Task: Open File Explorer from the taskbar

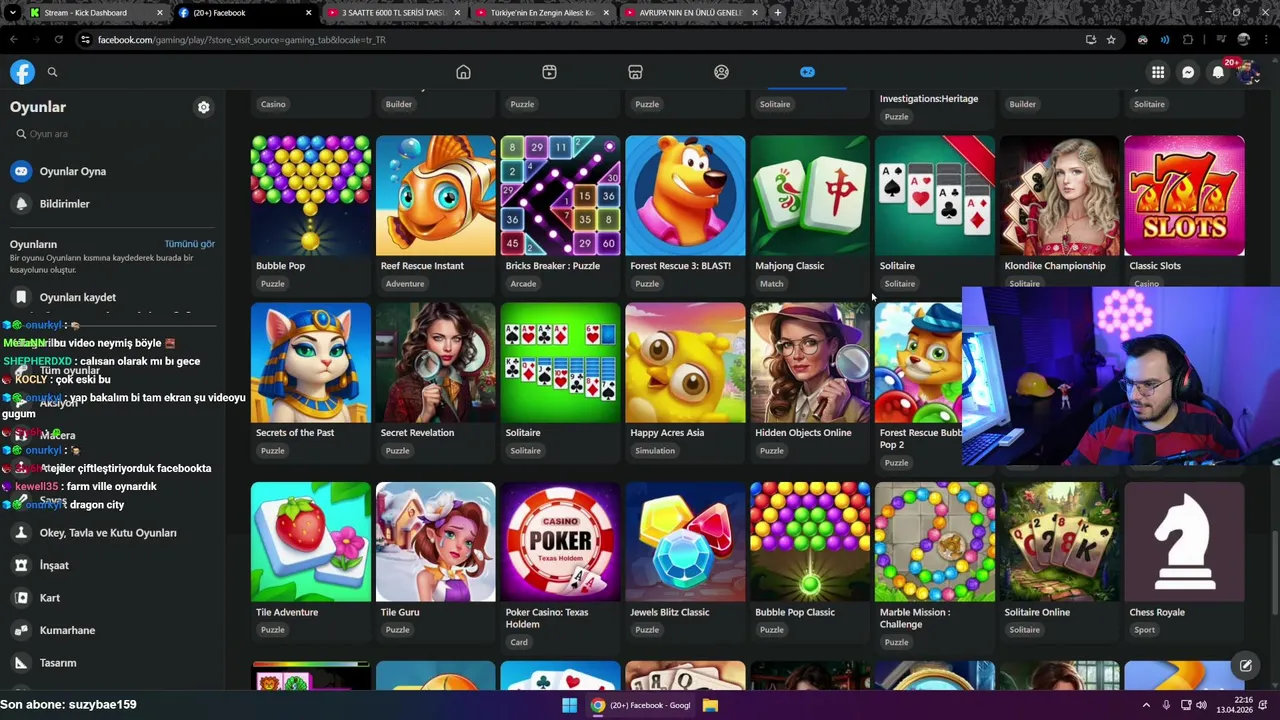Action: point(710,705)
